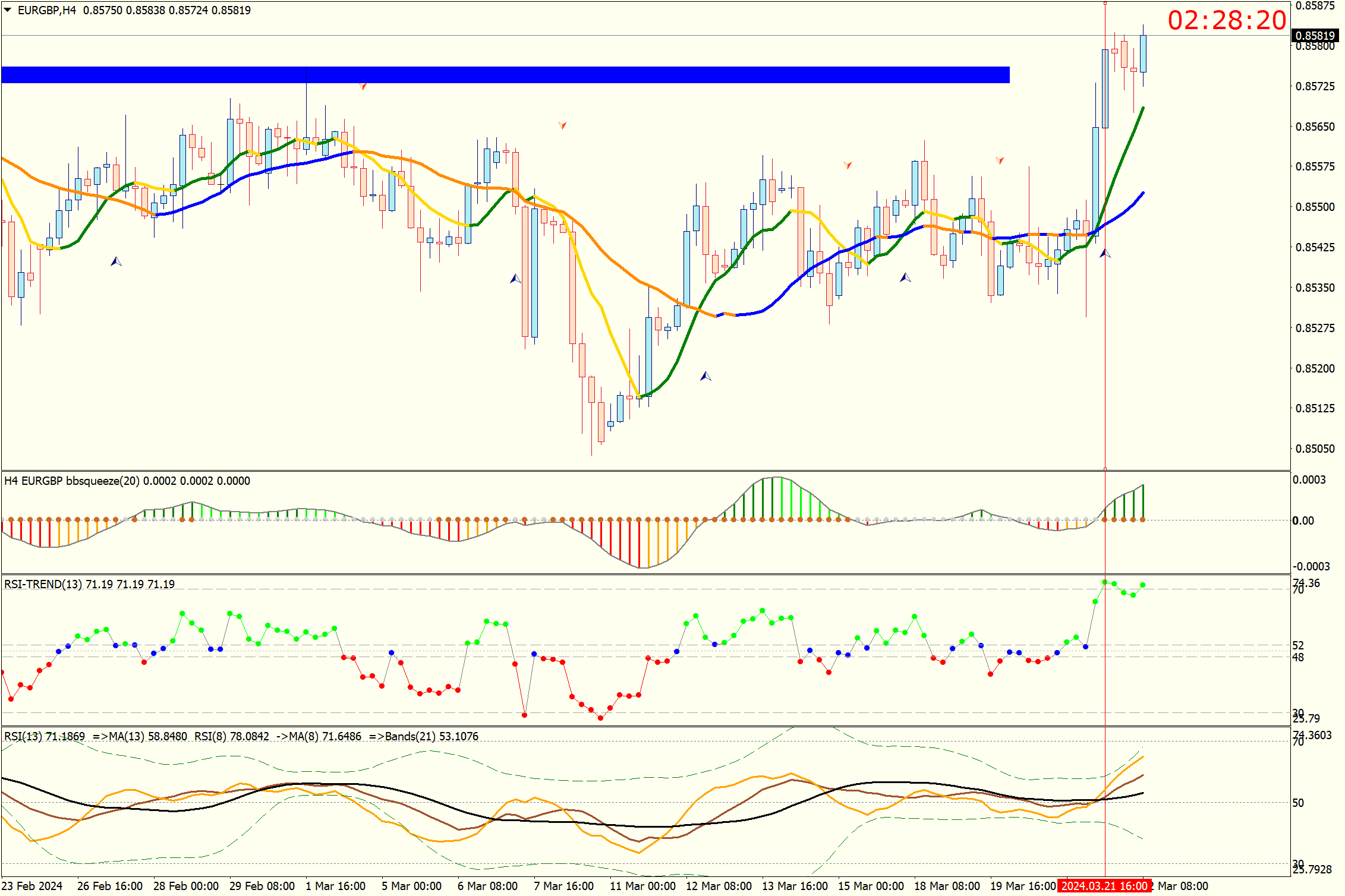Image resolution: width=1345 pixels, height=896 pixels.
Task: Click last orange dot on the bbsqueeze zero line
Action: tap(1142, 520)
